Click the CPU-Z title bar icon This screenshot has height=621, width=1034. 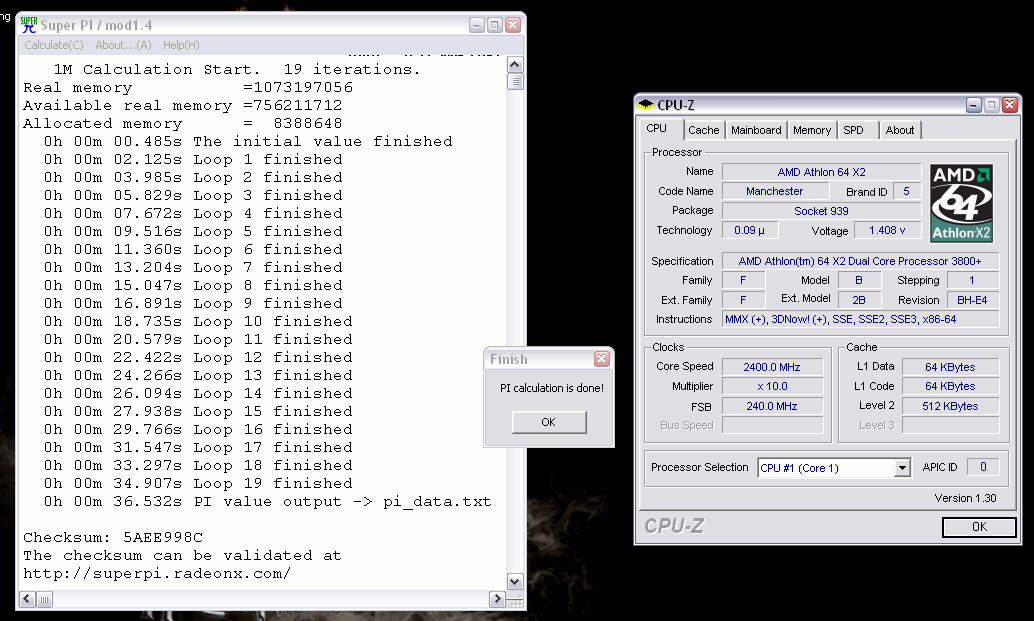[646, 105]
